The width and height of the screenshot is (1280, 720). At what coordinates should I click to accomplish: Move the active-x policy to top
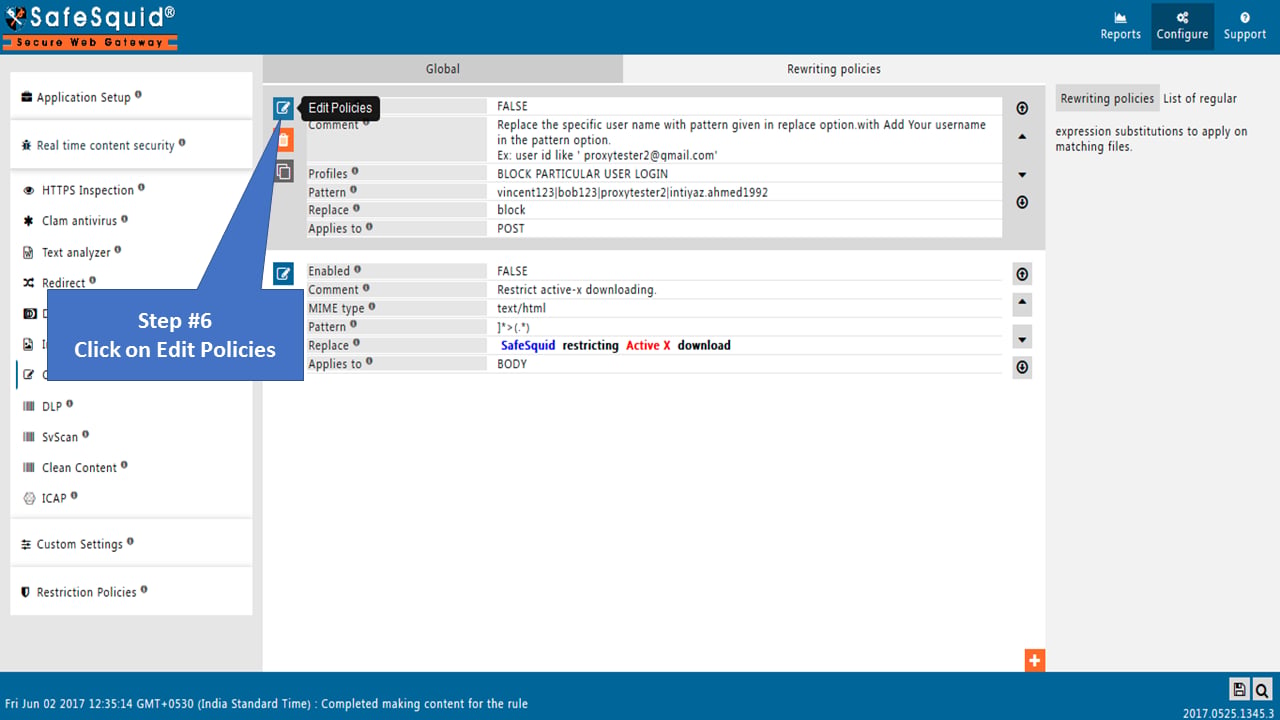(1022, 274)
